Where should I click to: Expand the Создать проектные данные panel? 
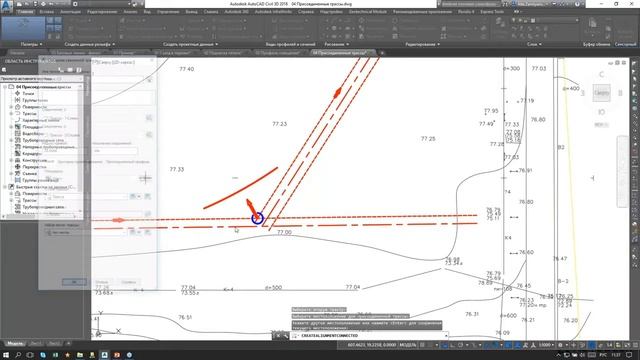(190, 44)
